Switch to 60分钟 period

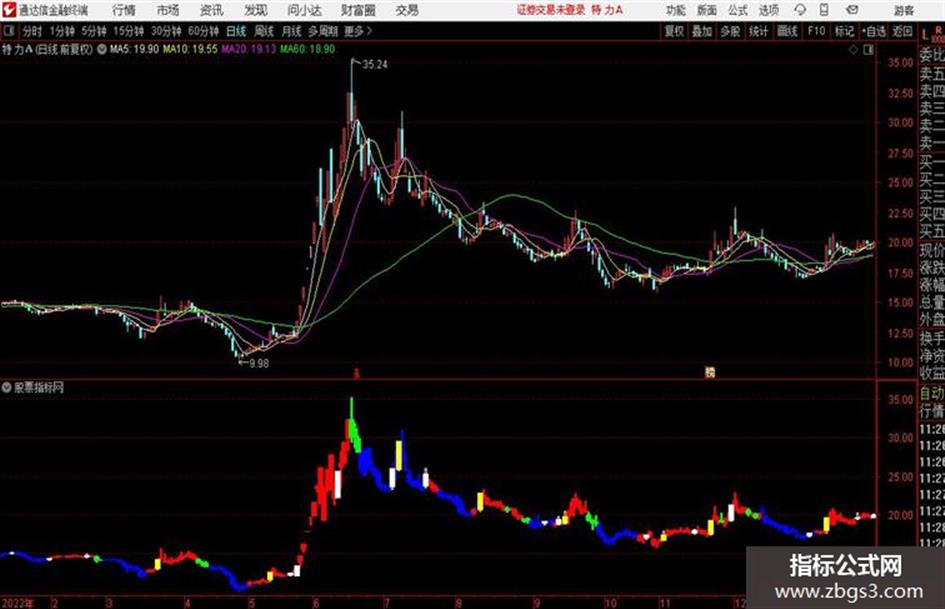203,31
